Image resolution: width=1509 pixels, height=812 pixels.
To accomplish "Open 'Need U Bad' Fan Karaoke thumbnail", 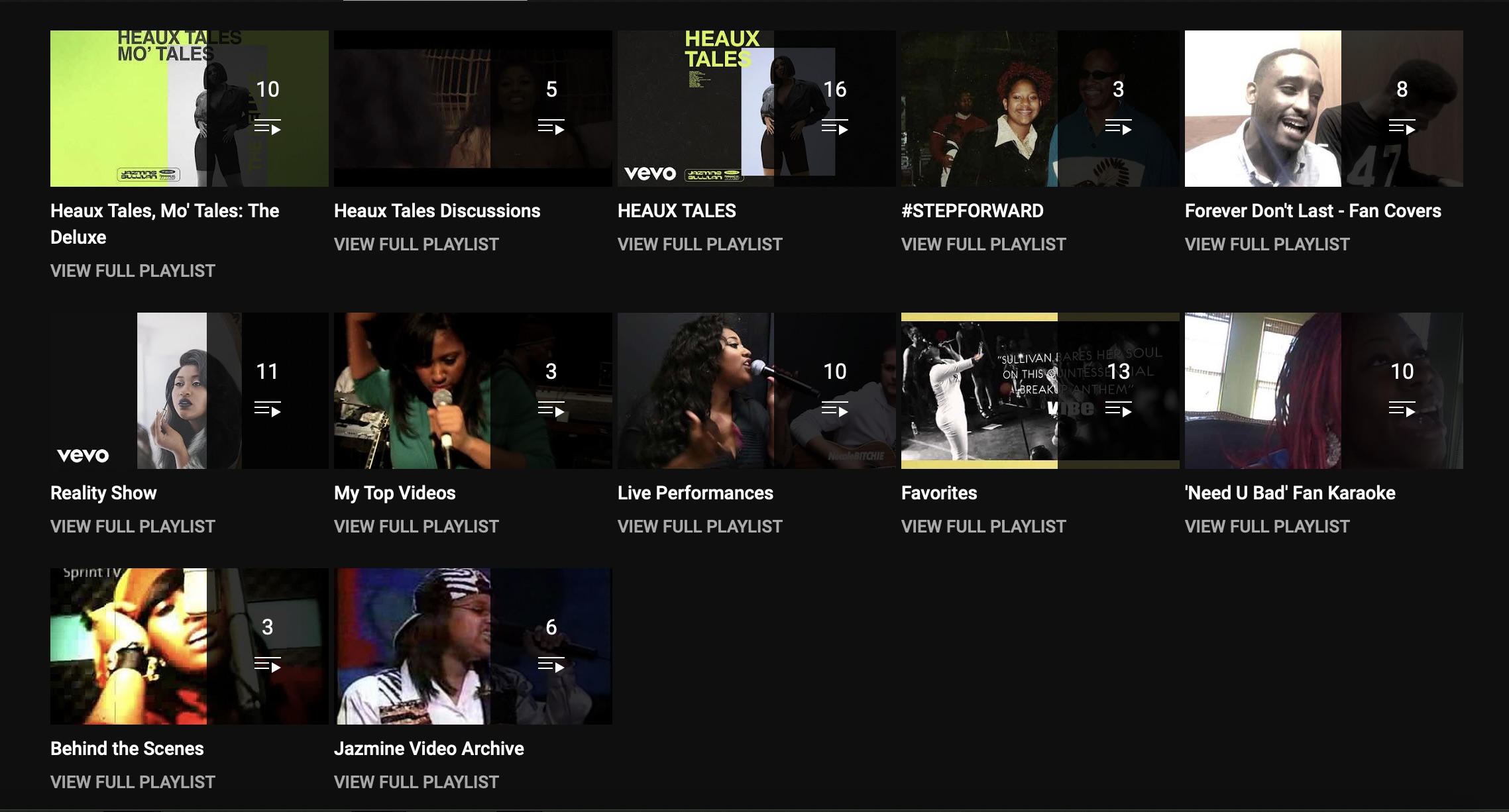I will pos(1324,391).
